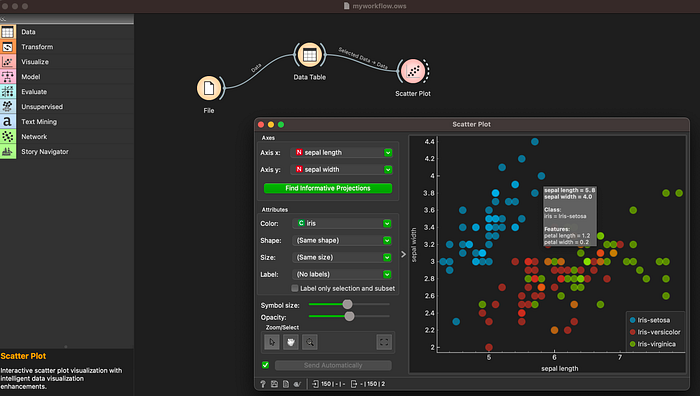Open the Axis y sepal width dropdown

tap(342, 170)
